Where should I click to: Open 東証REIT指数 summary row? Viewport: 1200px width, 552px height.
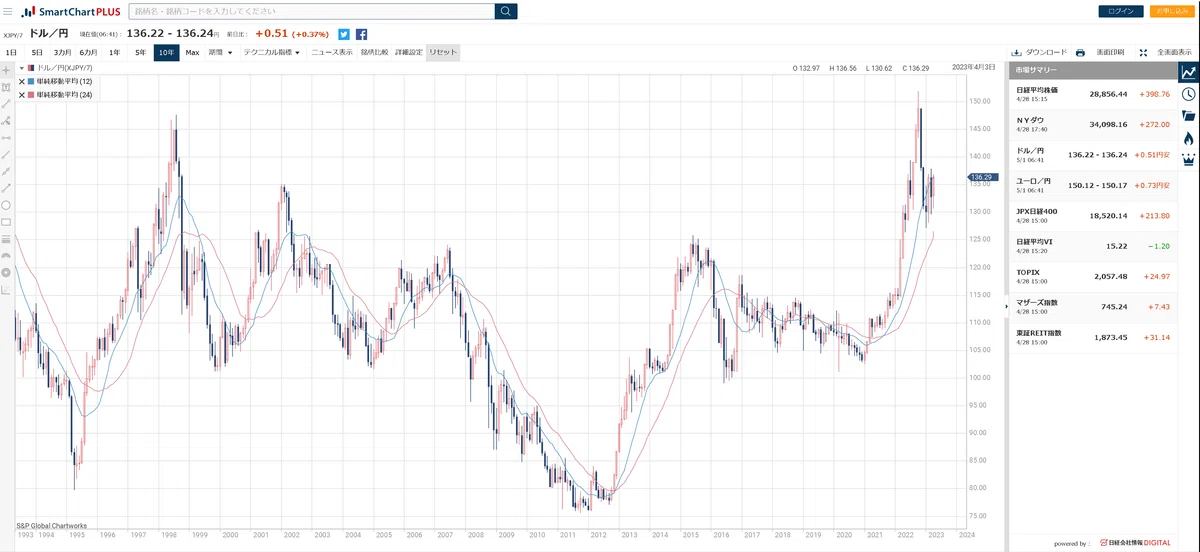click(1092, 337)
